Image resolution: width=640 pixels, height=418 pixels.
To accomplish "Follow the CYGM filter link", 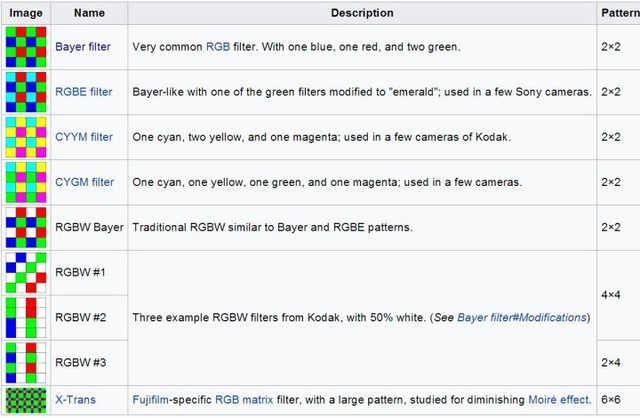I will pos(84,182).
